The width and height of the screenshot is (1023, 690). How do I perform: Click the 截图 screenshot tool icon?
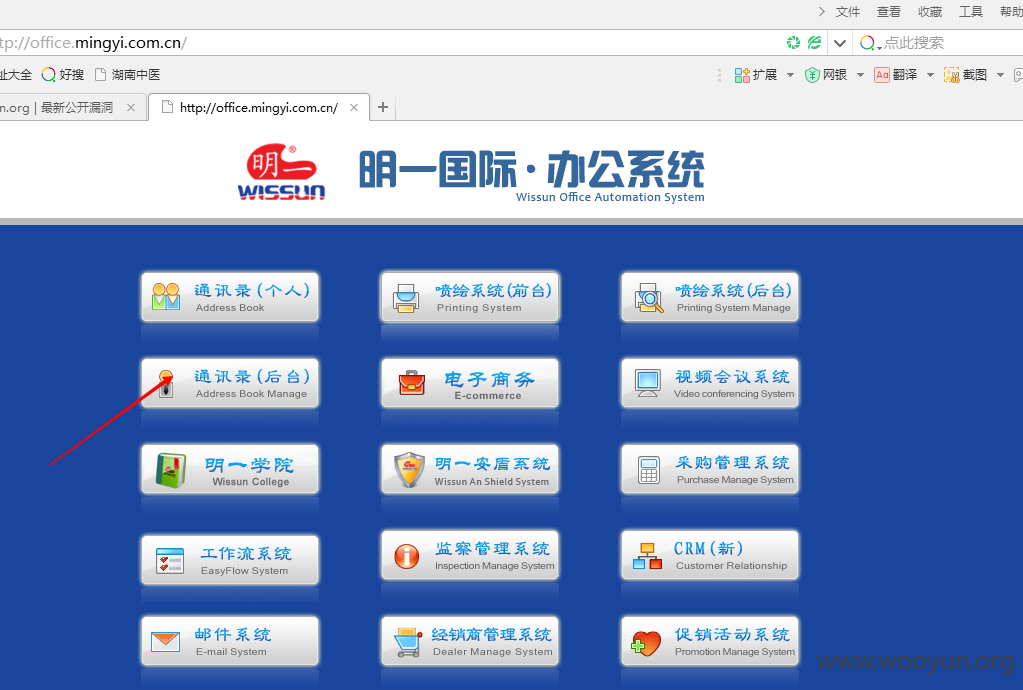coord(952,75)
